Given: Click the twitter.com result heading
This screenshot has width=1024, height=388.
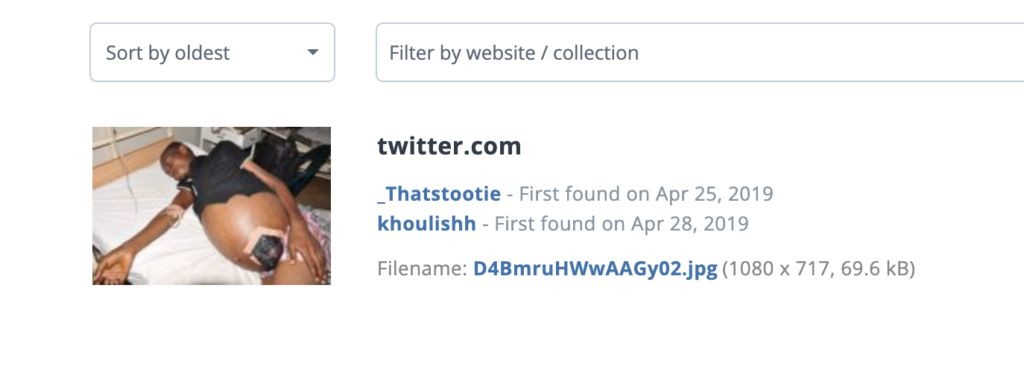Looking at the screenshot, I should click(449, 146).
